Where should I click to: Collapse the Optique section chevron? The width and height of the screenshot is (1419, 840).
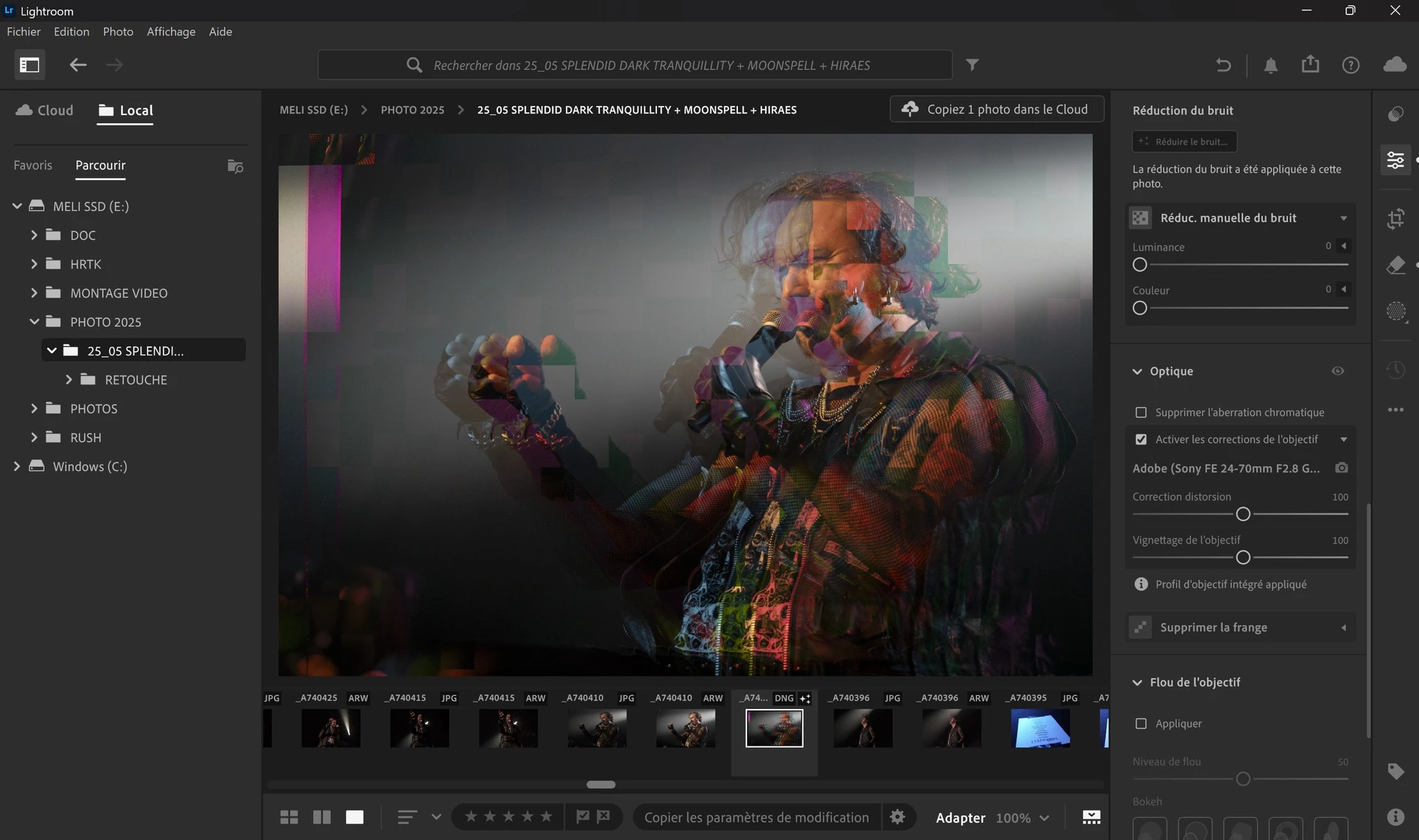pos(1137,371)
